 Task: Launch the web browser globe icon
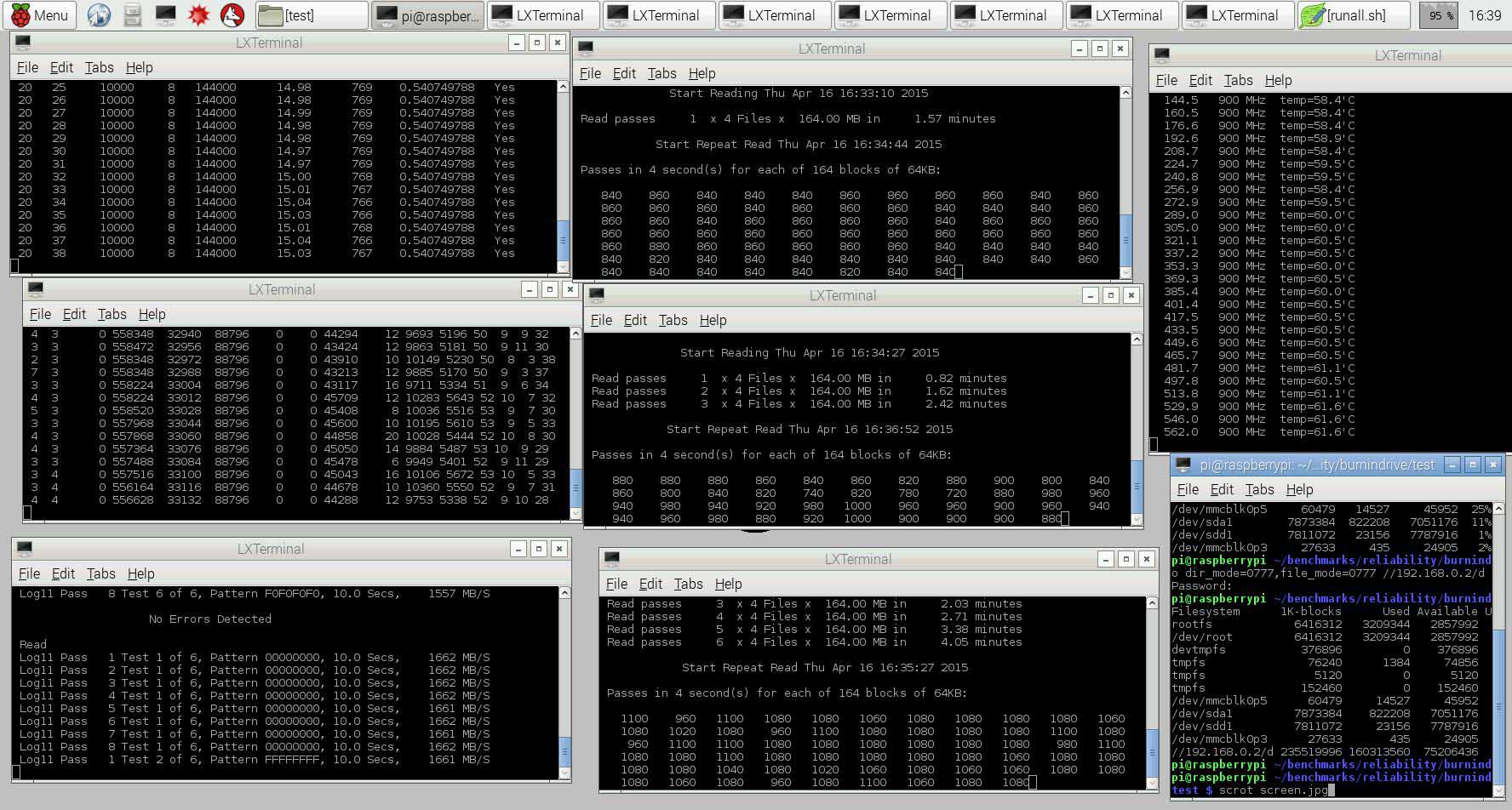[100, 15]
